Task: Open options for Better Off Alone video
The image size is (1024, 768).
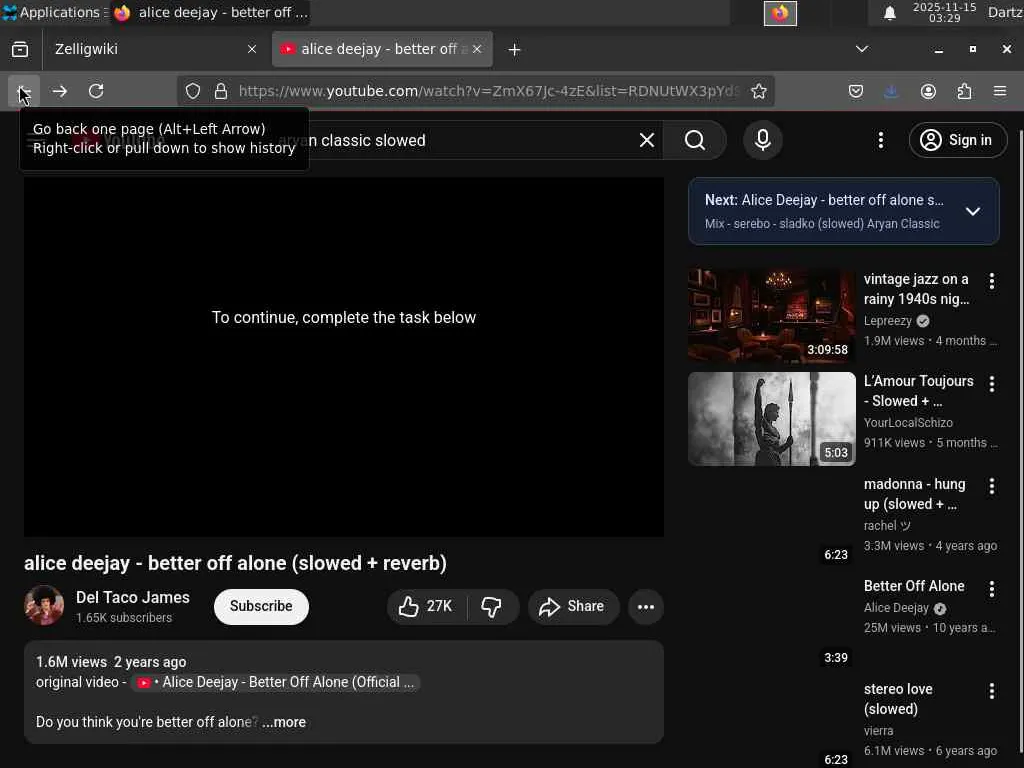Action: click(991, 589)
